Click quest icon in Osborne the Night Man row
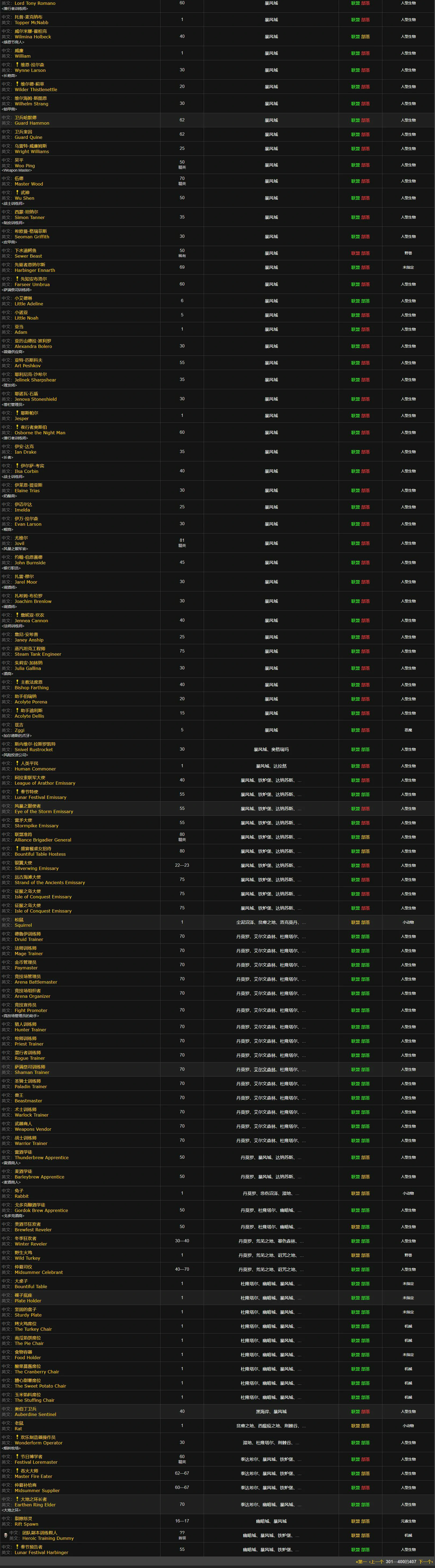The width and height of the screenshot is (435, 1568). click(x=17, y=427)
